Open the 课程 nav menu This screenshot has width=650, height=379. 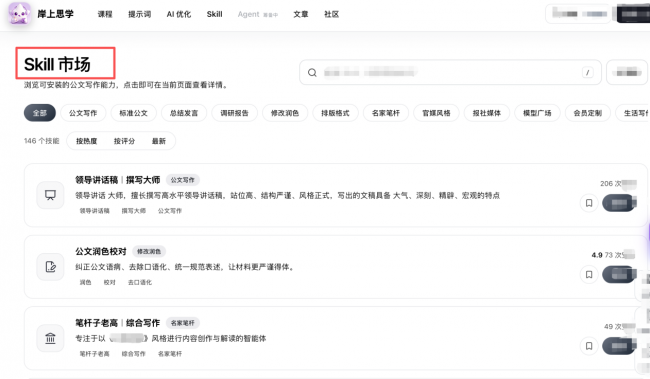(105, 14)
